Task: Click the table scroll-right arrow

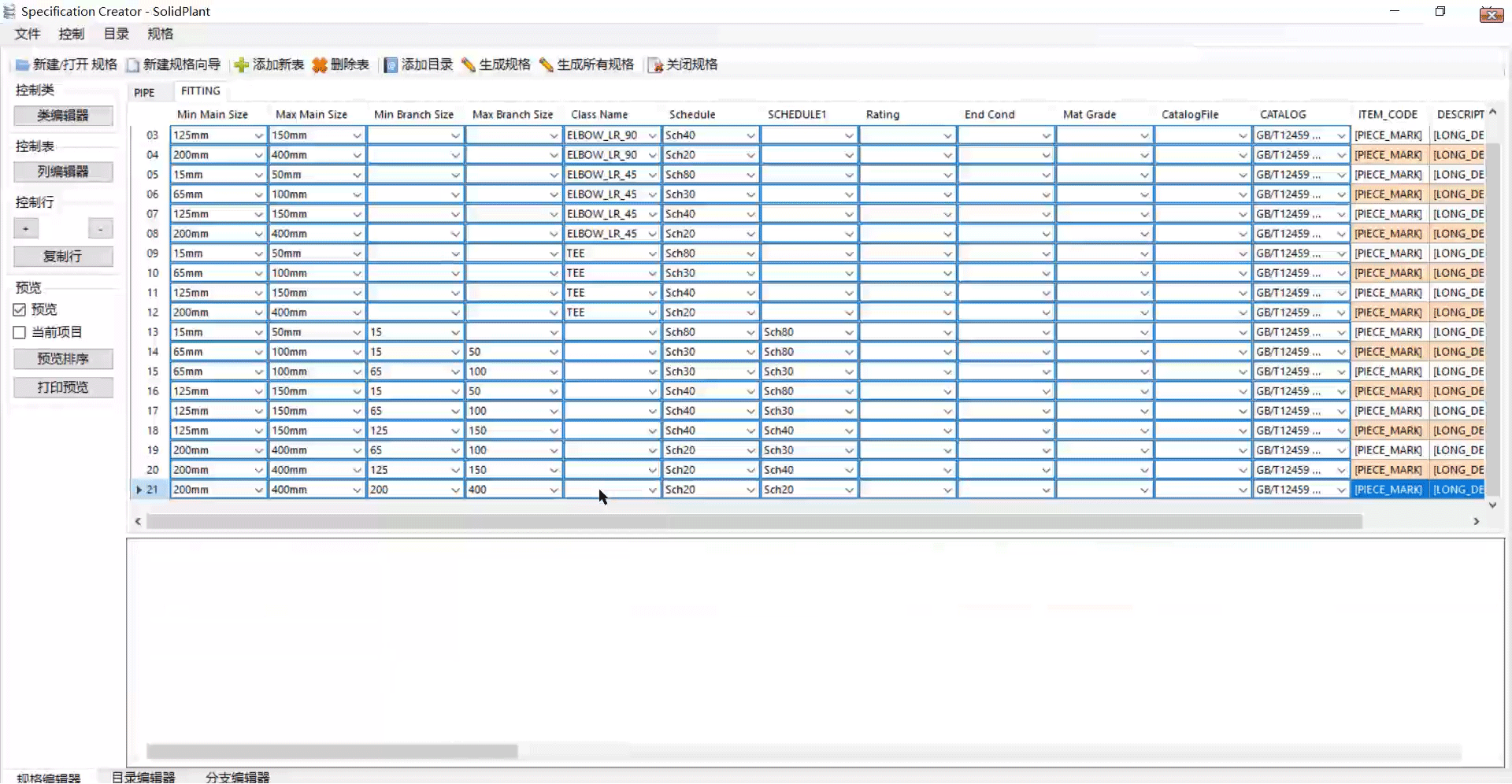Action: click(x=1477, y=521)
